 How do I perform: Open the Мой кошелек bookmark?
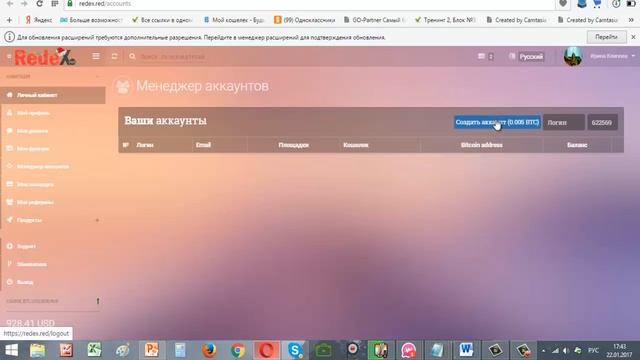click(233, 20)
